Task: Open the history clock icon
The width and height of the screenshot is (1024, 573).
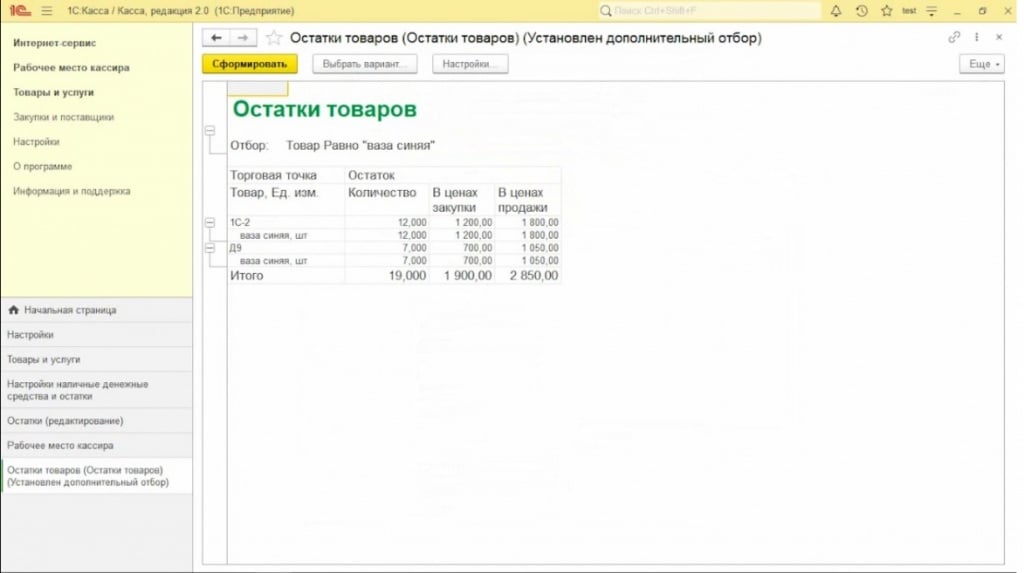Action: click(861, 10)
